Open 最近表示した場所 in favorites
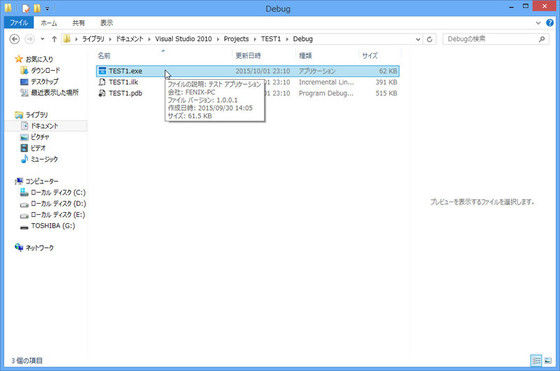The image size is (560, 371). pyautogui.click(x=55, y=92)
